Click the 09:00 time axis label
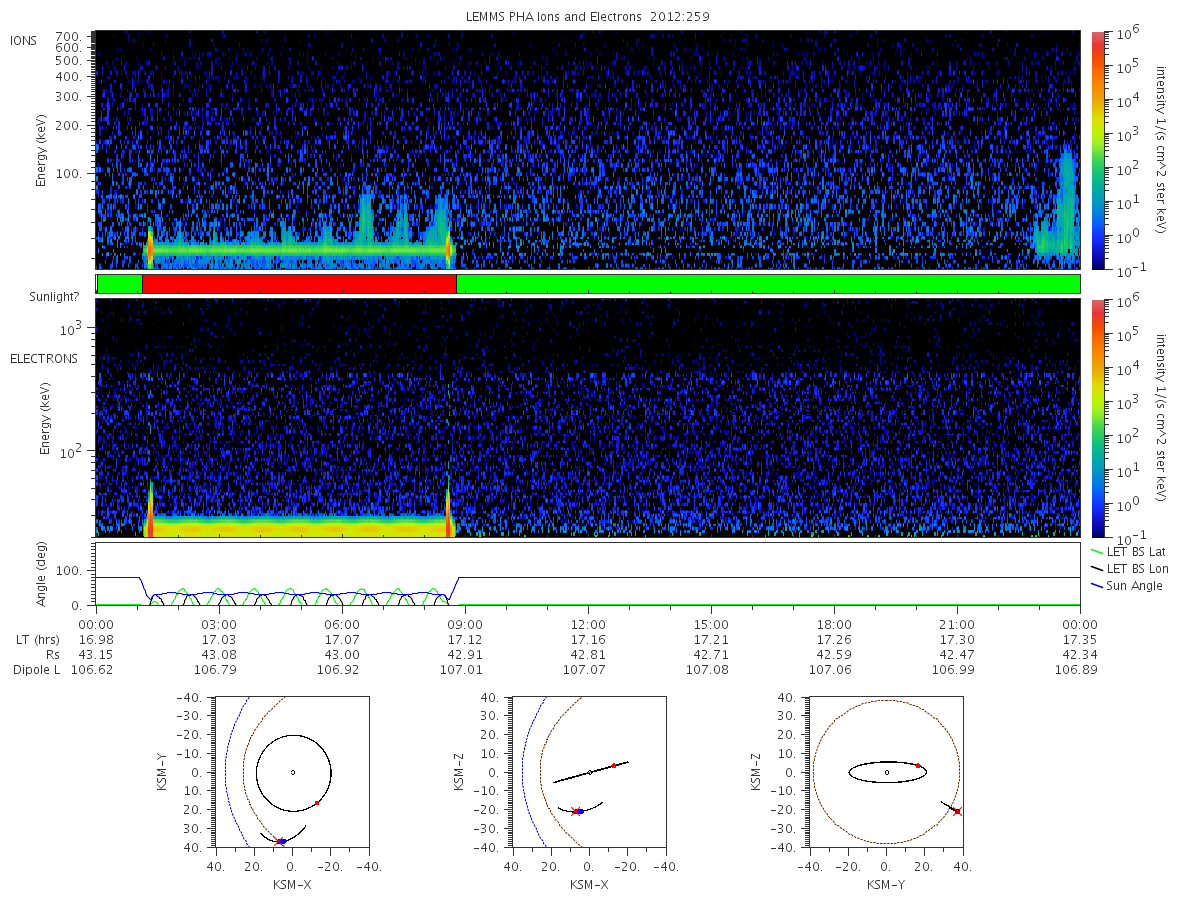Viewport: 1200px width, 900px height. 465,623
